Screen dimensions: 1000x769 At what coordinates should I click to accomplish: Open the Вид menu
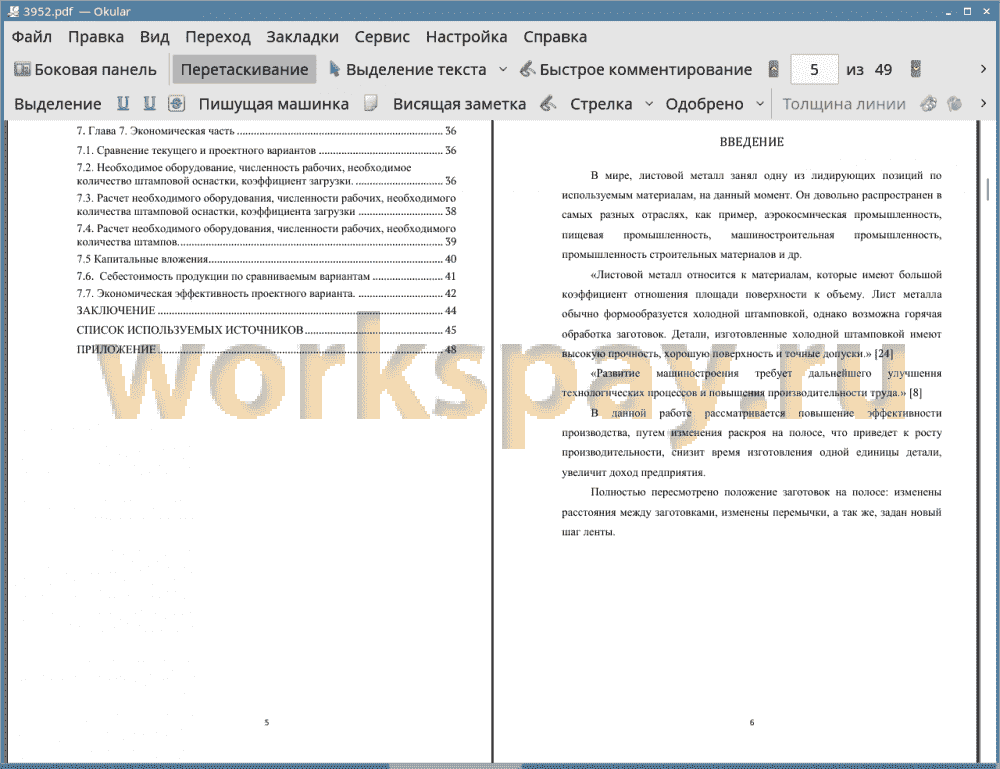point(154,37)
